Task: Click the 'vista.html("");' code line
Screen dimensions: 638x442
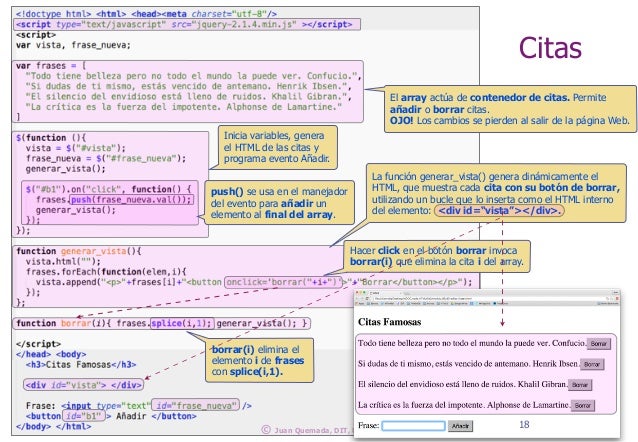Action: click(63, 261)
